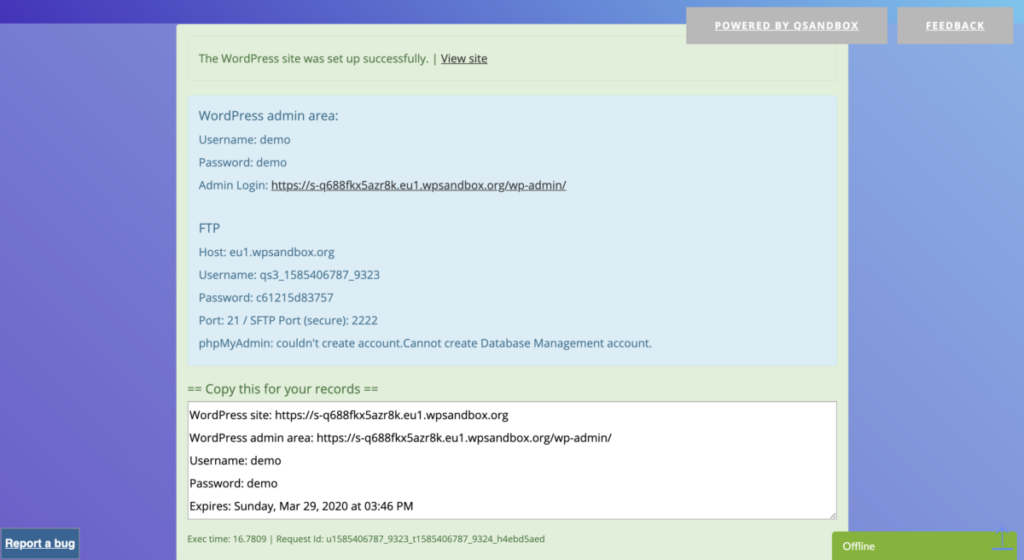1024x560 pixels.
Task: Select the Request Id value text
Action: (435, 539)
